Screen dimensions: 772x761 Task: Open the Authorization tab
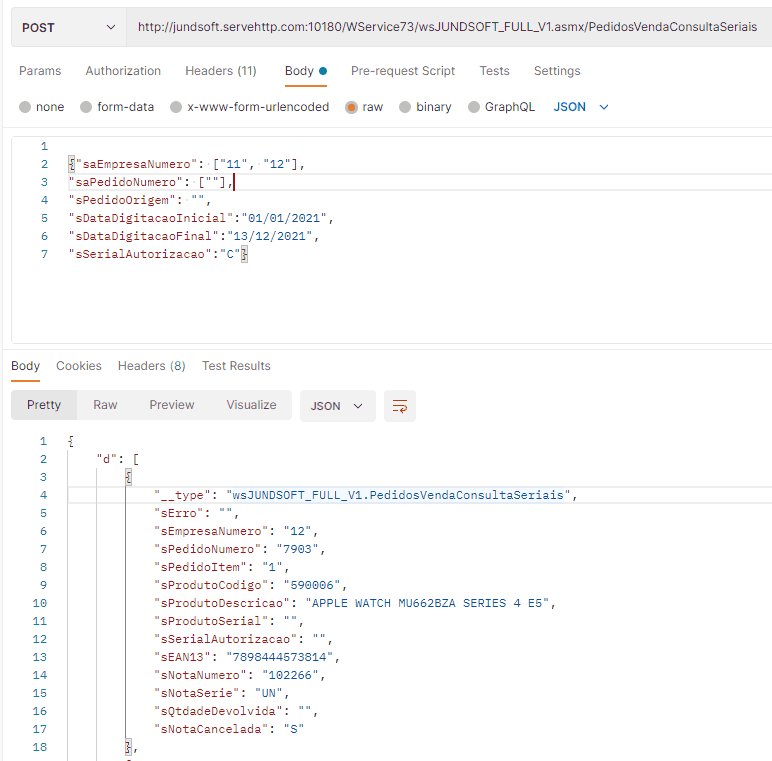coord(123,71)
